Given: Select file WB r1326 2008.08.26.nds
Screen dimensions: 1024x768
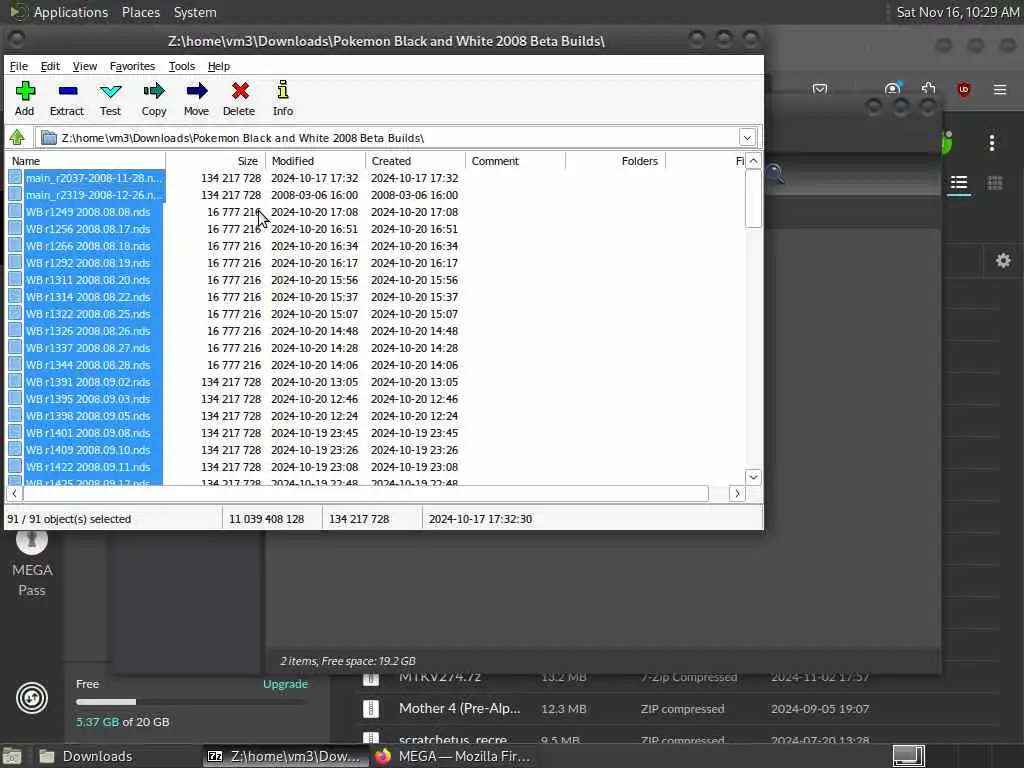Looking at the screenshot, I should [88, 330].
